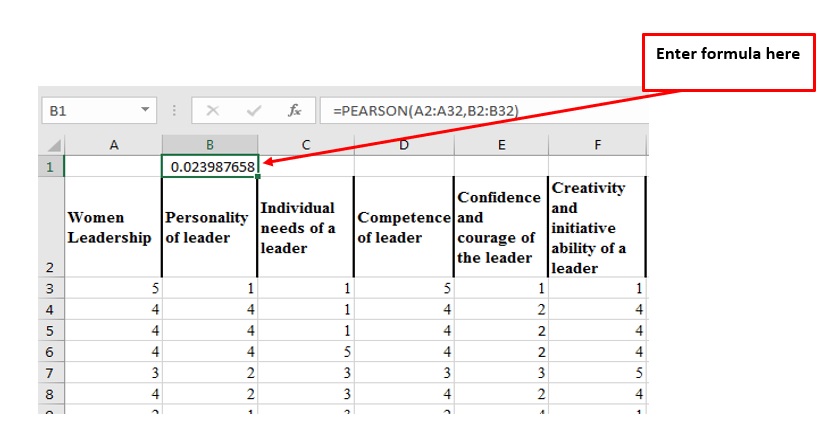This screenshot has height=425, width=832.
Task: Select cell E6 containing 2
Action: [501, 352]
